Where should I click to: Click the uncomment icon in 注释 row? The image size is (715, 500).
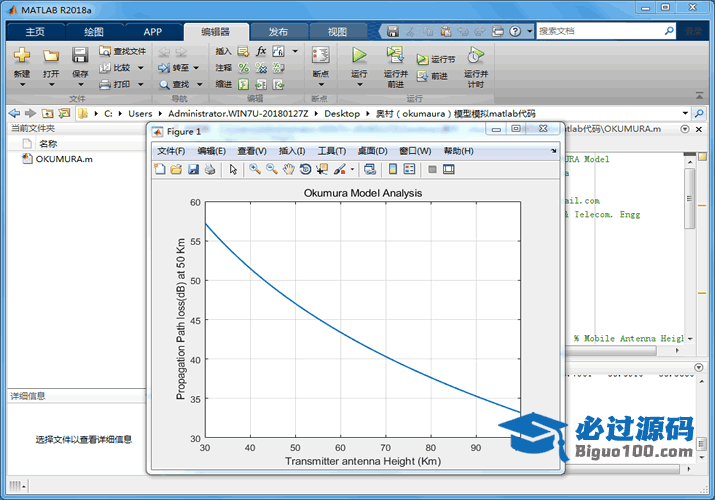(x=261, y=68)
